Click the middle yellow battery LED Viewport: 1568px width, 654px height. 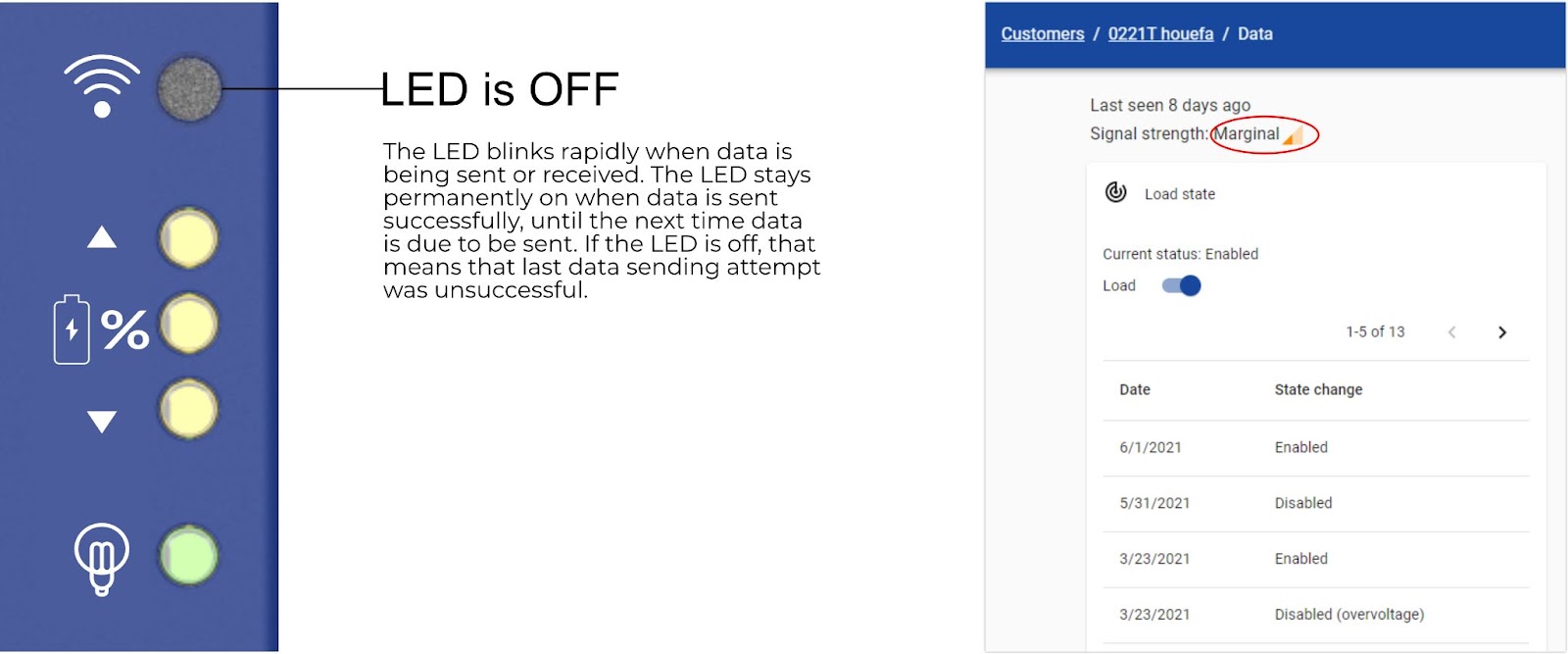188,324
